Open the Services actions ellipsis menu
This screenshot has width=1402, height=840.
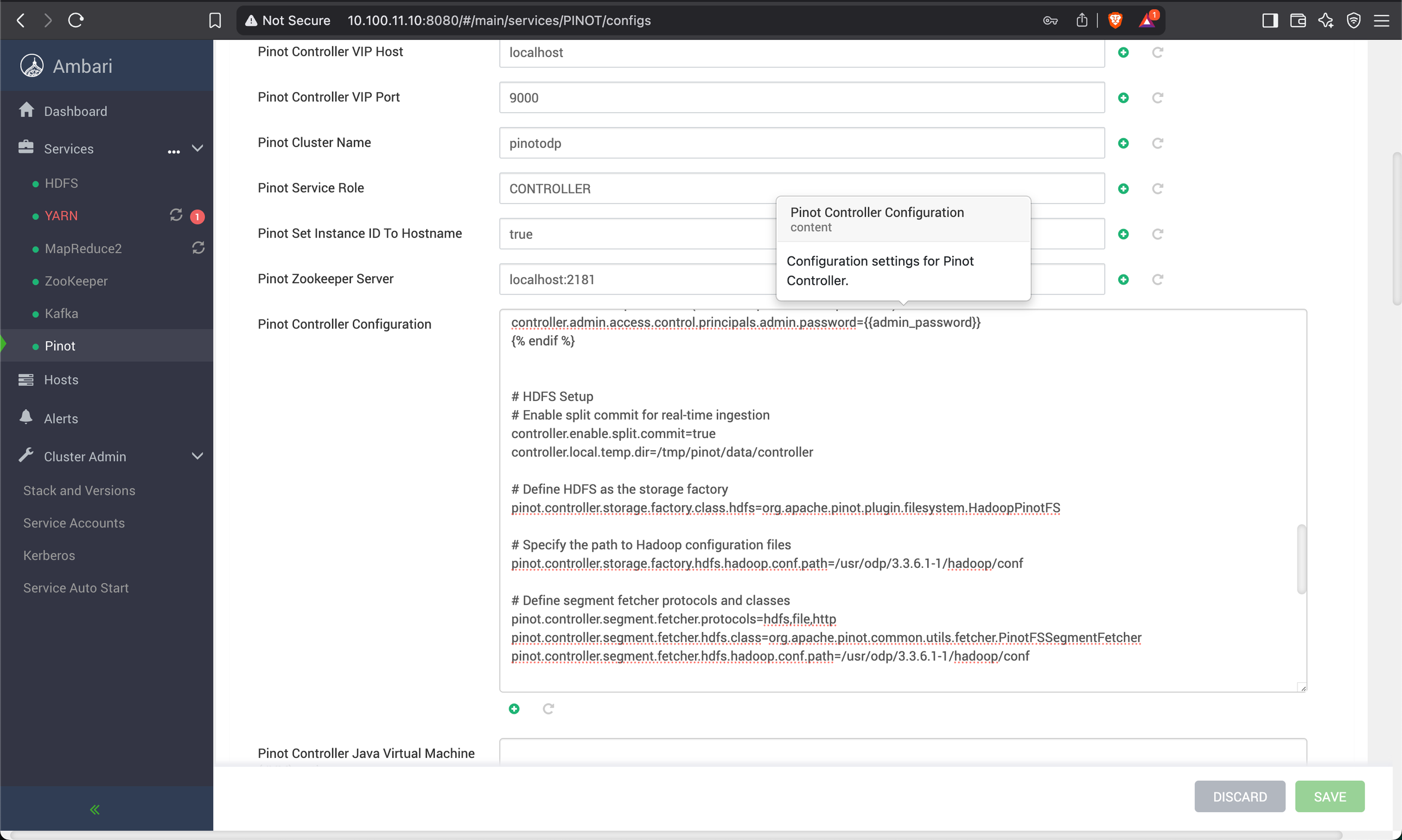tap(174, 151)
